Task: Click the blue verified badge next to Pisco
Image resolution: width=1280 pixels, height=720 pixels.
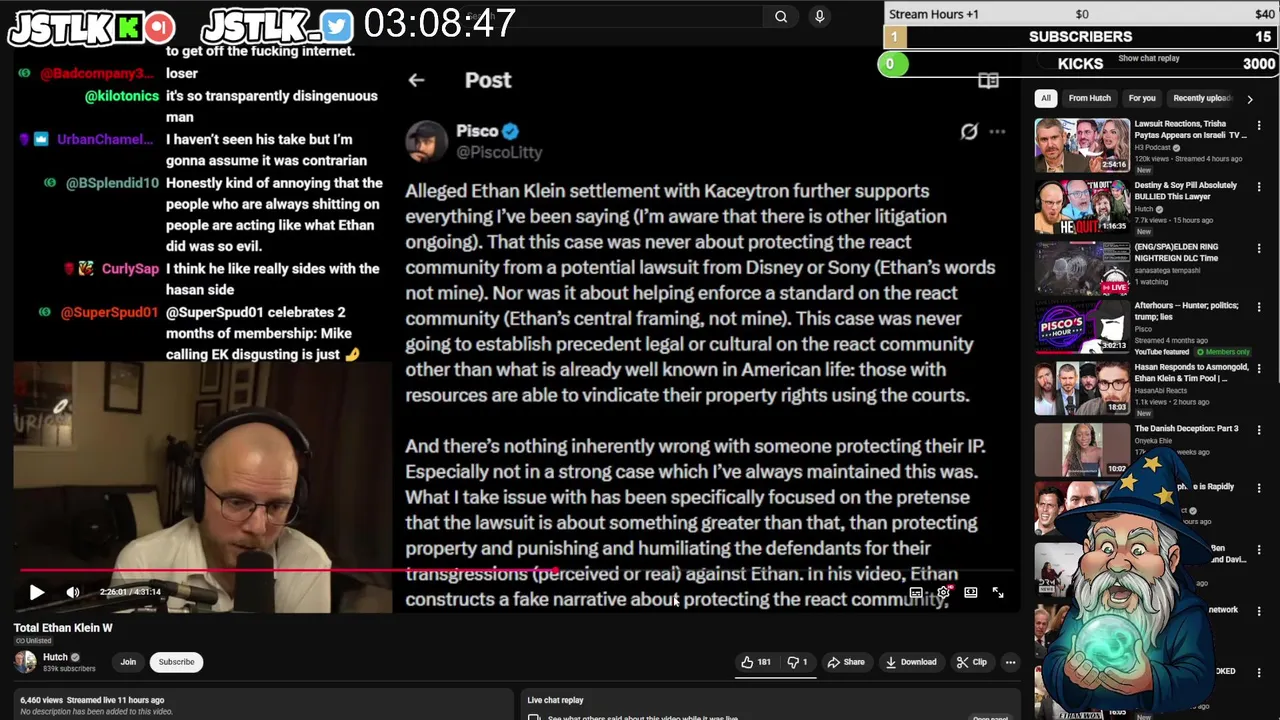Action: [x=510, y=131]
